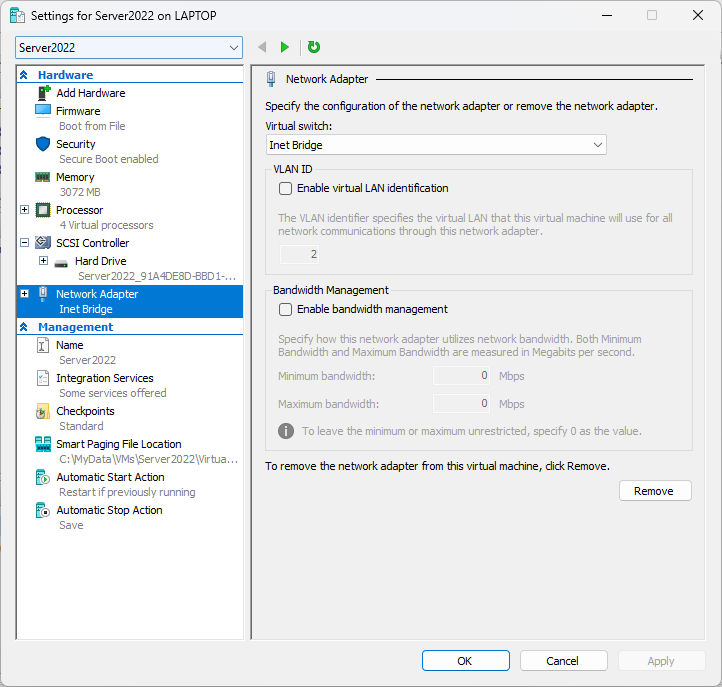Click the green refresh icon in toolbar
The image size is (722, 687).
tap(314, 47)
